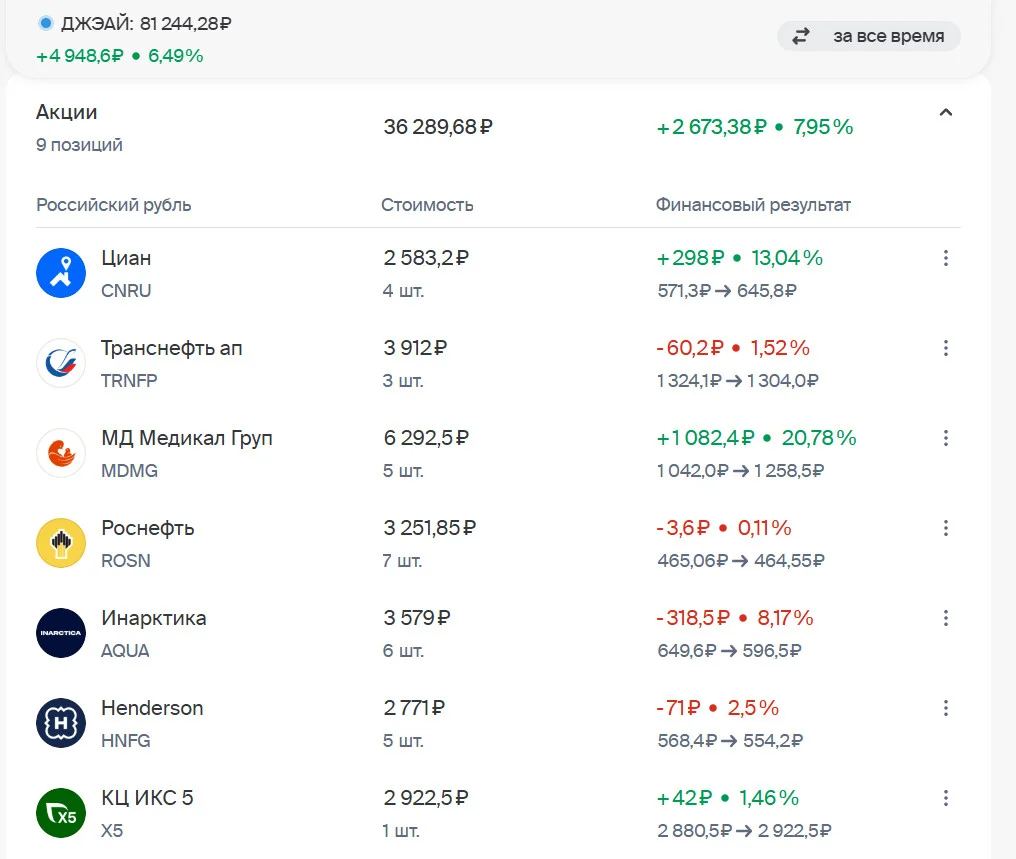Open the КЦ ИКС 5 stock name
The width and height of the screenshot is (1016, 859).
click(147, 798)
